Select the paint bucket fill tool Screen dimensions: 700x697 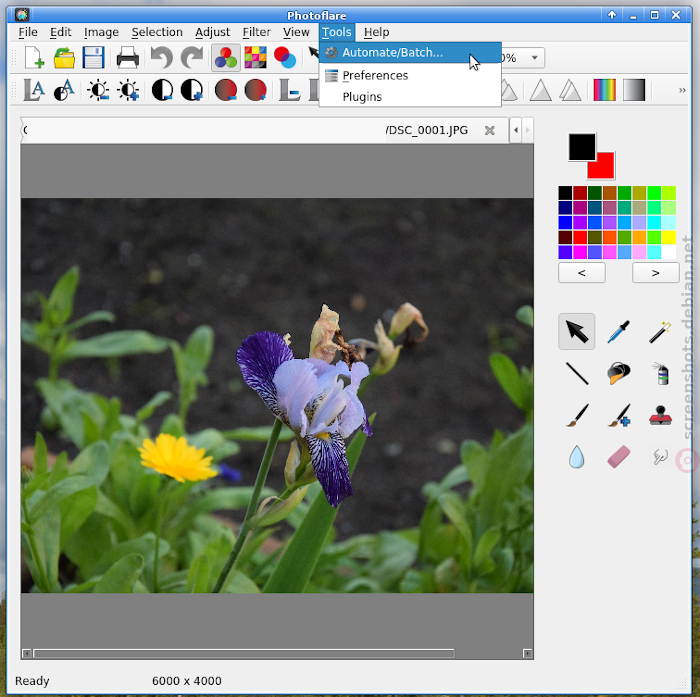pyautogui.click(x=618, y=373)
